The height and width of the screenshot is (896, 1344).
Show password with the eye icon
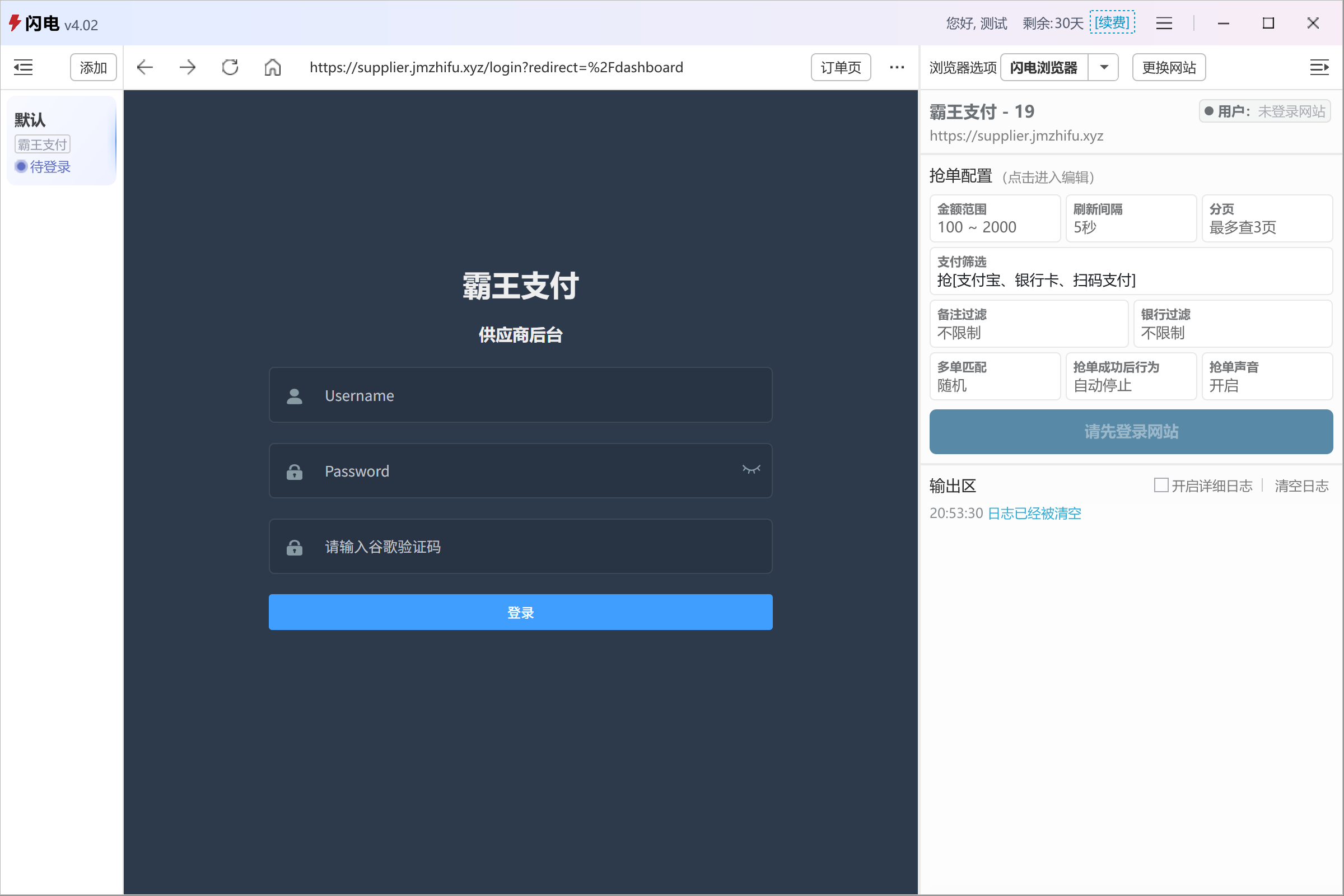coord(751,470)
